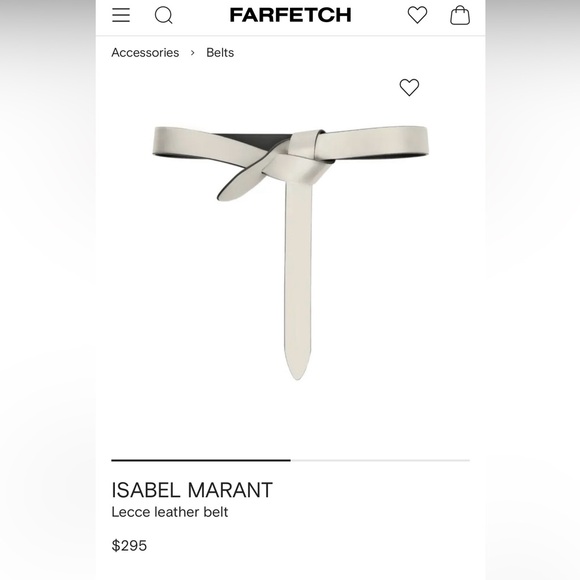The height and width of the screenshot is (580, 580).
Task: Click the $295 price label
Action: coord(129,546)
